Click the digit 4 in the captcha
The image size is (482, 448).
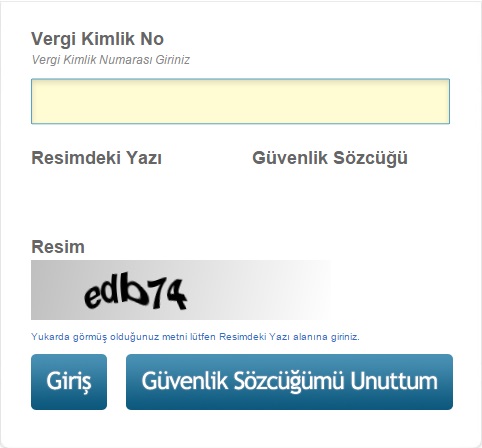coord(176,294)
